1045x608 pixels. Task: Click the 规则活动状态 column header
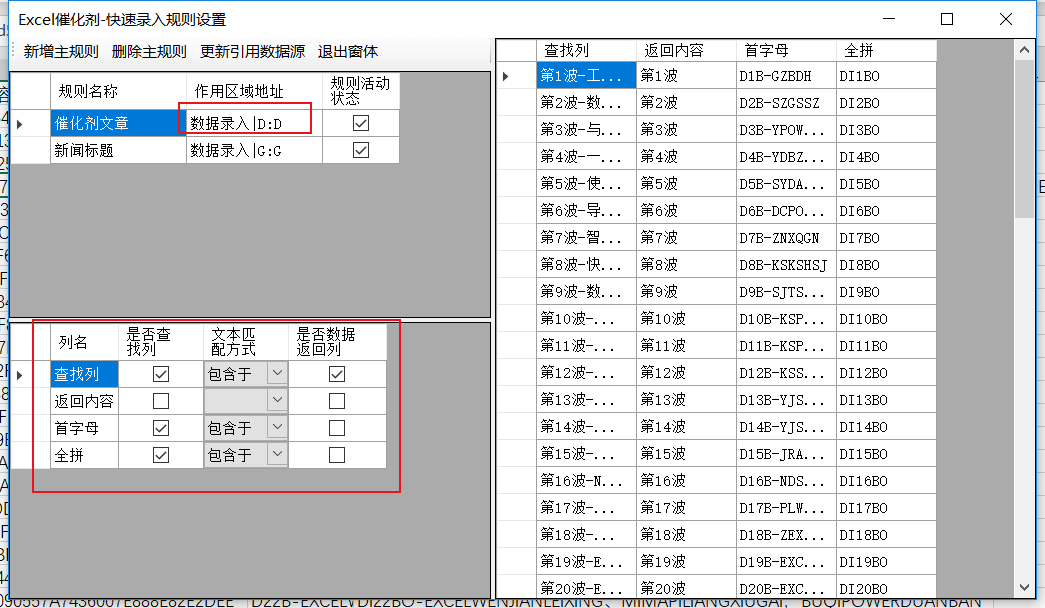point(361,91)
